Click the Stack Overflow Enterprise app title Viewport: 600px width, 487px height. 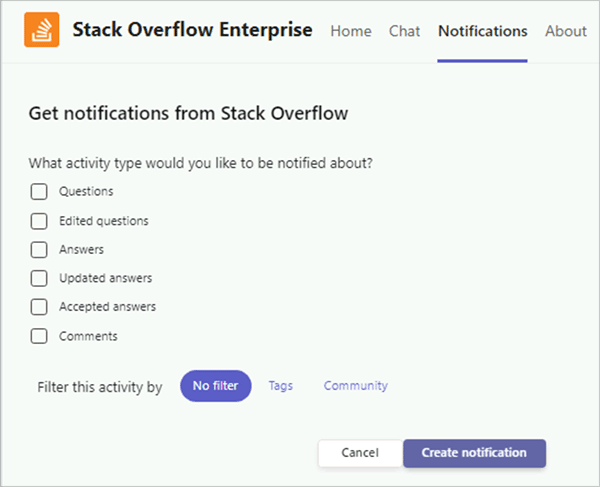tap(192, 31)
